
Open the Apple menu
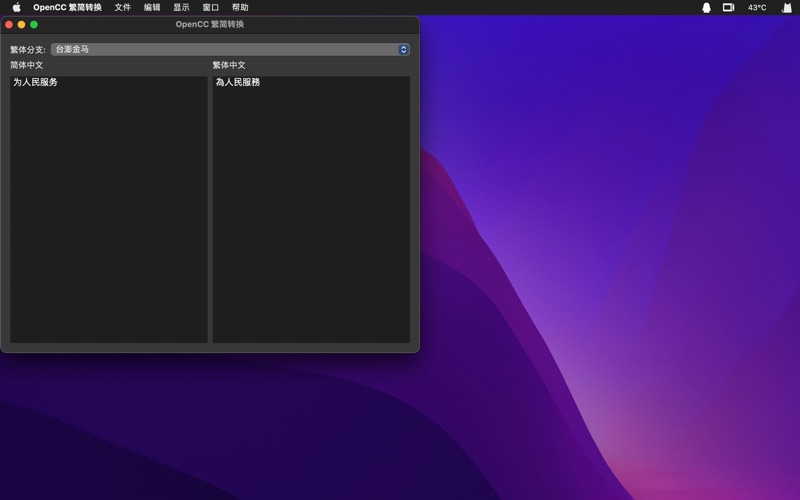[16, 7]
